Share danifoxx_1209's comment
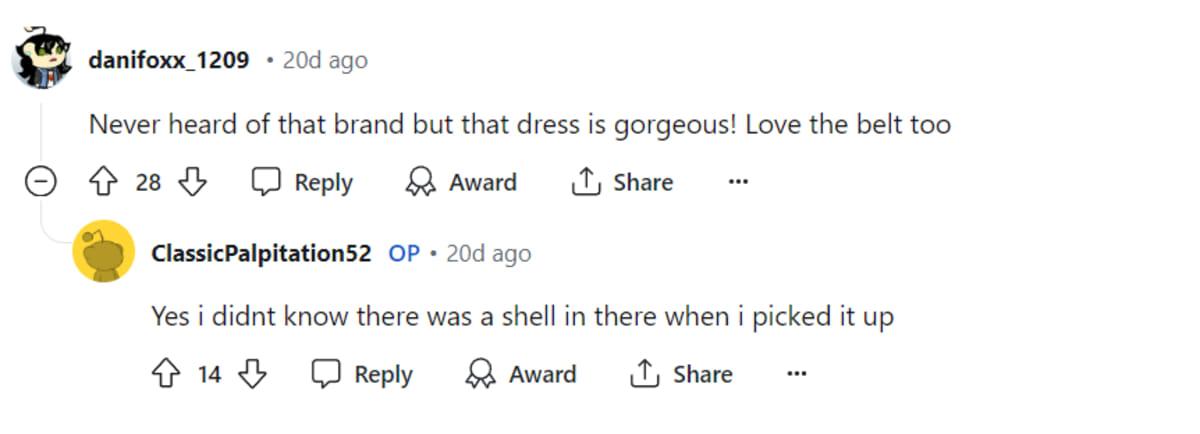The width and height of the screenshot is (1200, 434). click(x=622, y=182)
